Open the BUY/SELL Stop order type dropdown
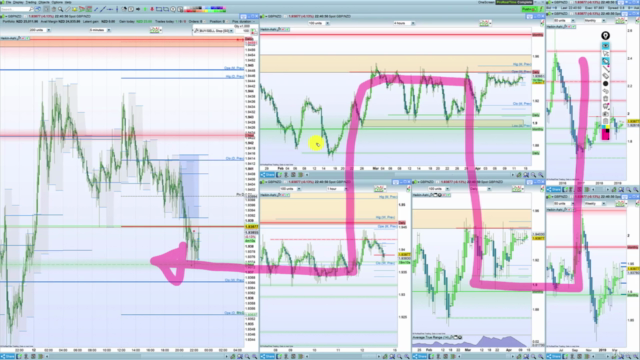The width and height of the screenshot is (640, 360). pos(213,31)
